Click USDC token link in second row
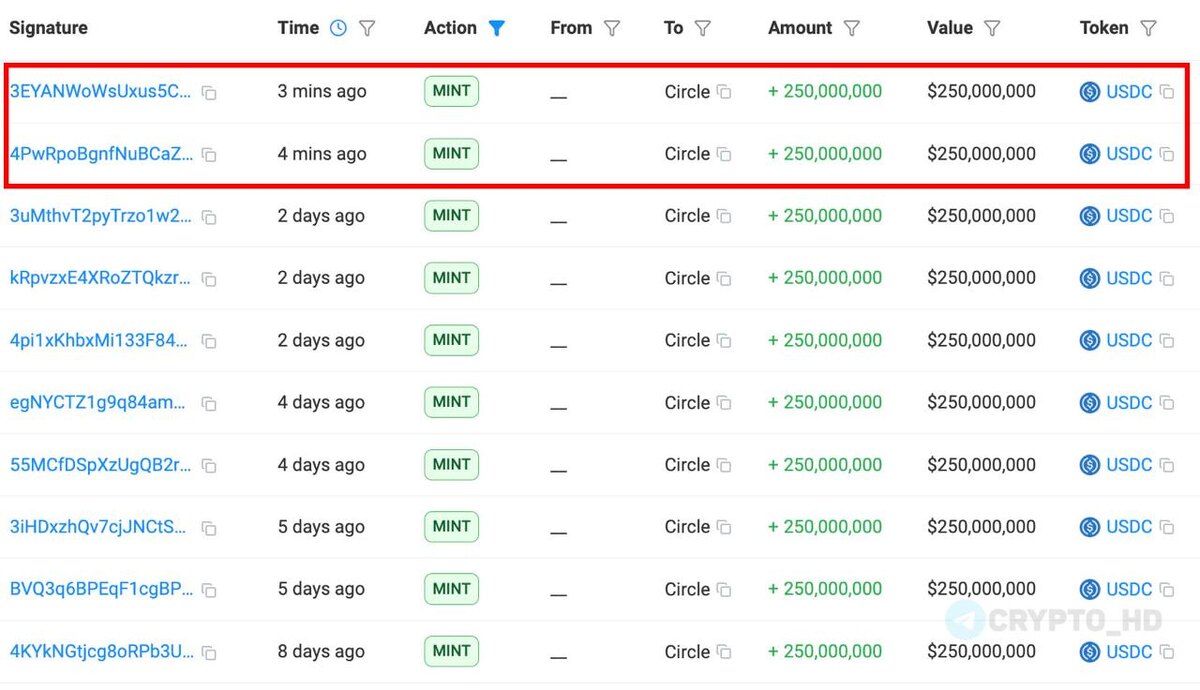The image size is (1200, 690). point(1129,154)
